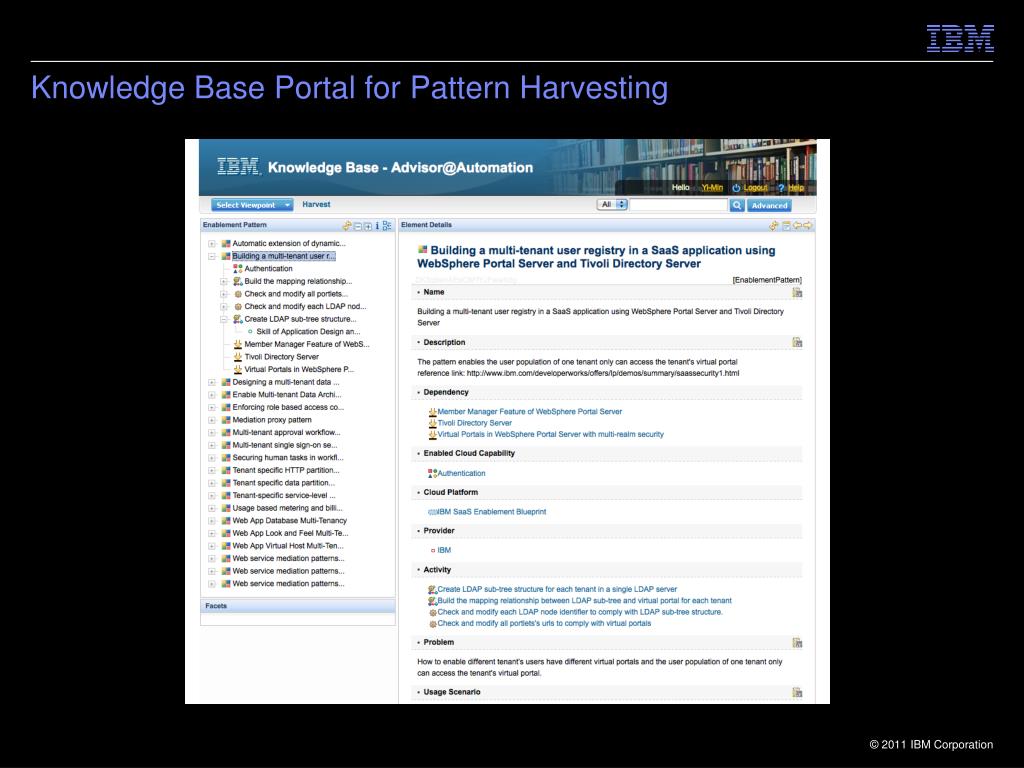Click expand-all icon in Enablement Pattern header
This screenshot has height=768, width=1024.
368,227
